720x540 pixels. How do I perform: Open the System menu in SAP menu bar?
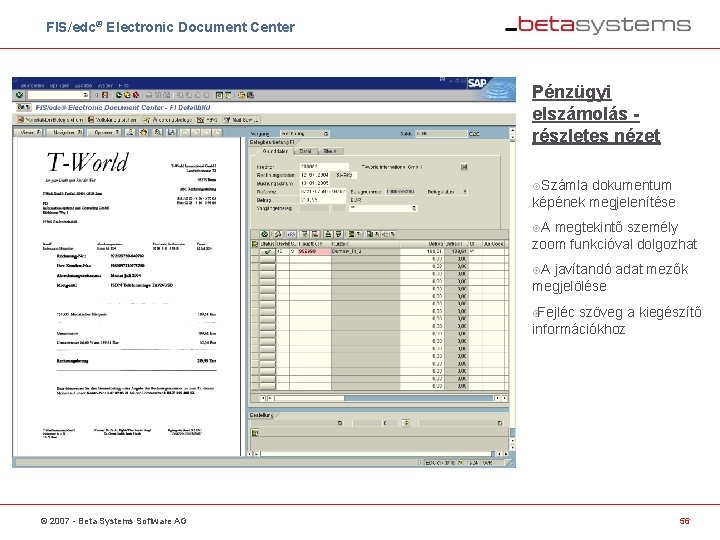(x=105, y=85)
